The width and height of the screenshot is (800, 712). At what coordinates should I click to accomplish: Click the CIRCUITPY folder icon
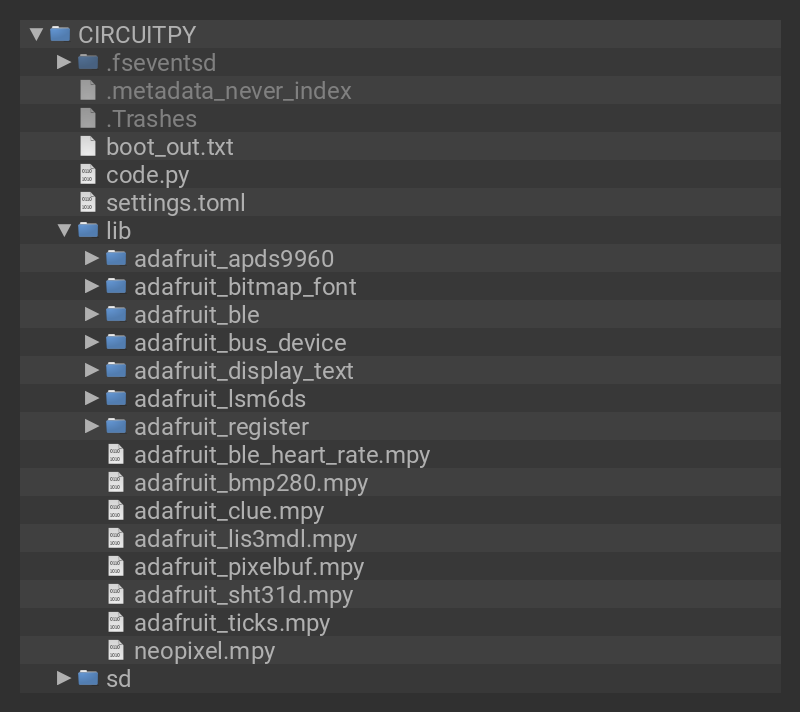click(x=60, y=34)
